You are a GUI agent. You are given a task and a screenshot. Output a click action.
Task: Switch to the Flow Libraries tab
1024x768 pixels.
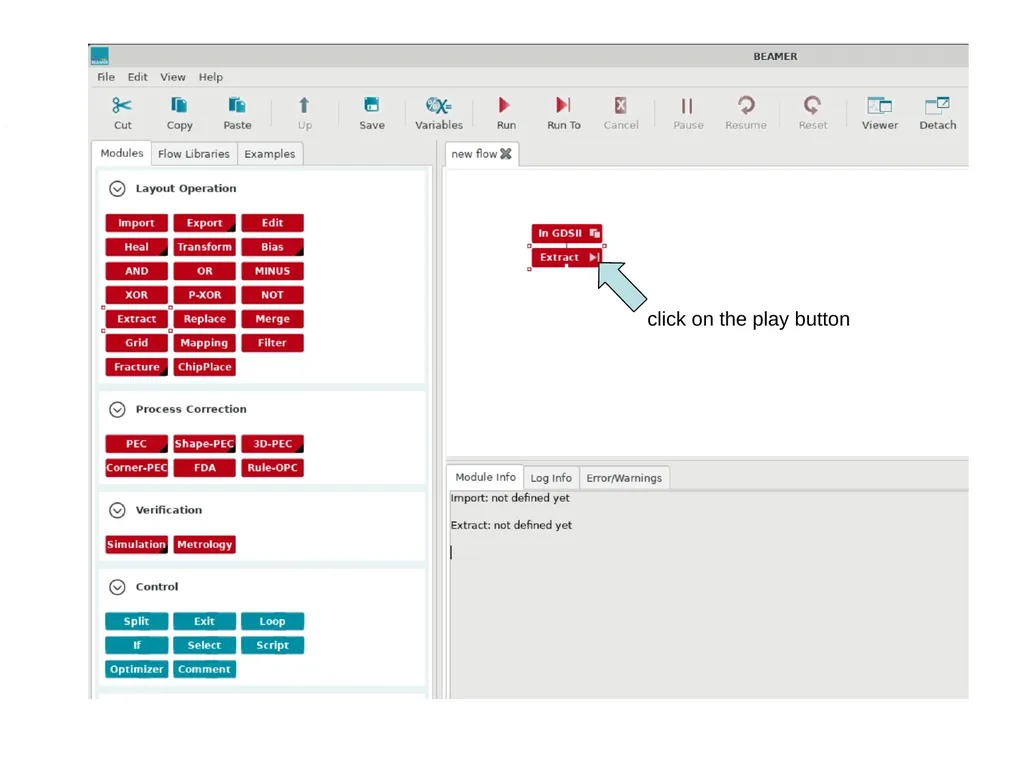194,154
